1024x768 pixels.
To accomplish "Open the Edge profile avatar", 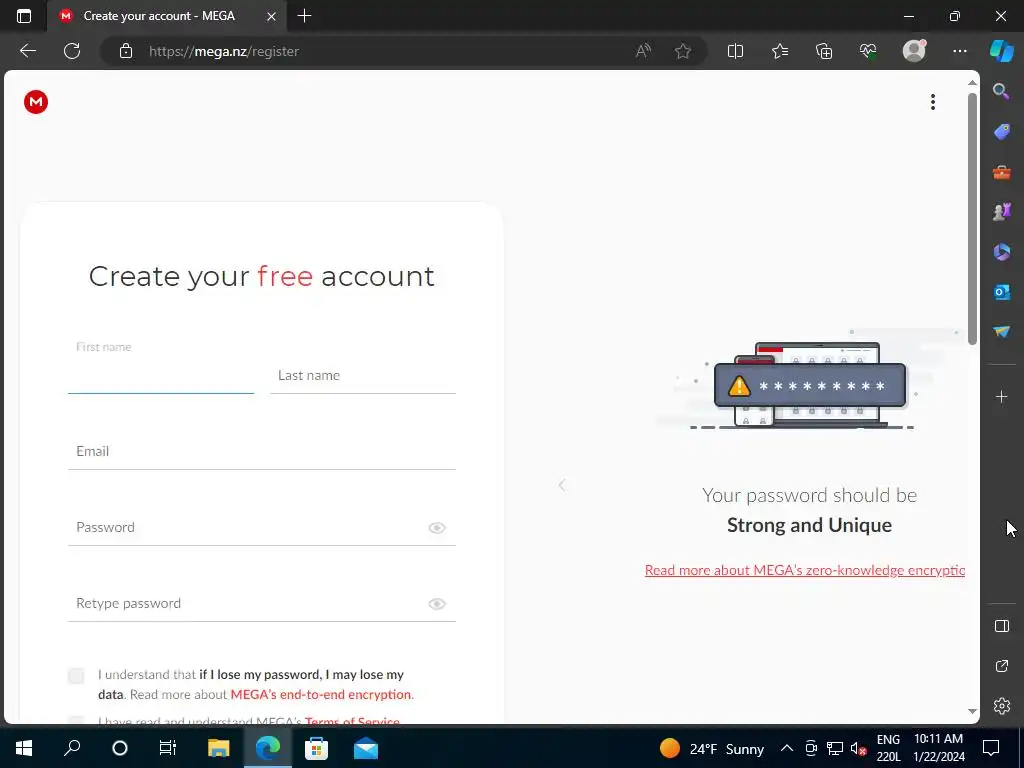I will [x=914, y=50].
